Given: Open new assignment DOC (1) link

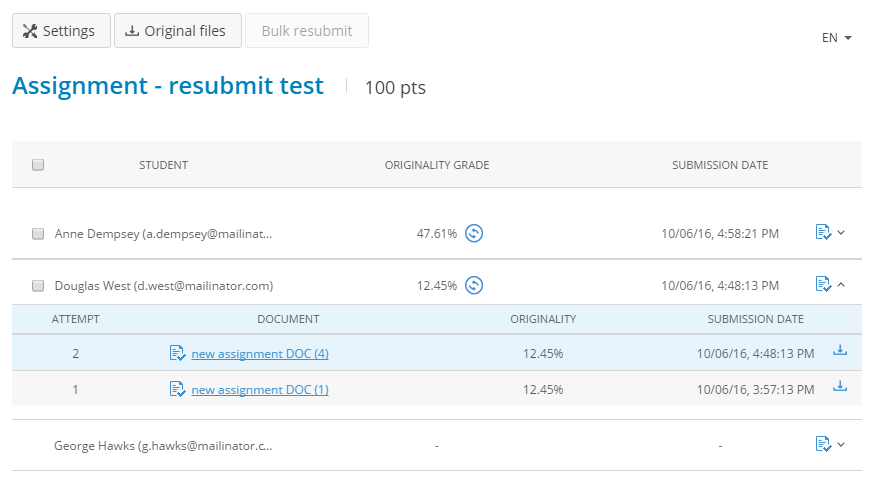Looking at the screenshot, I should tap(260, 390).
